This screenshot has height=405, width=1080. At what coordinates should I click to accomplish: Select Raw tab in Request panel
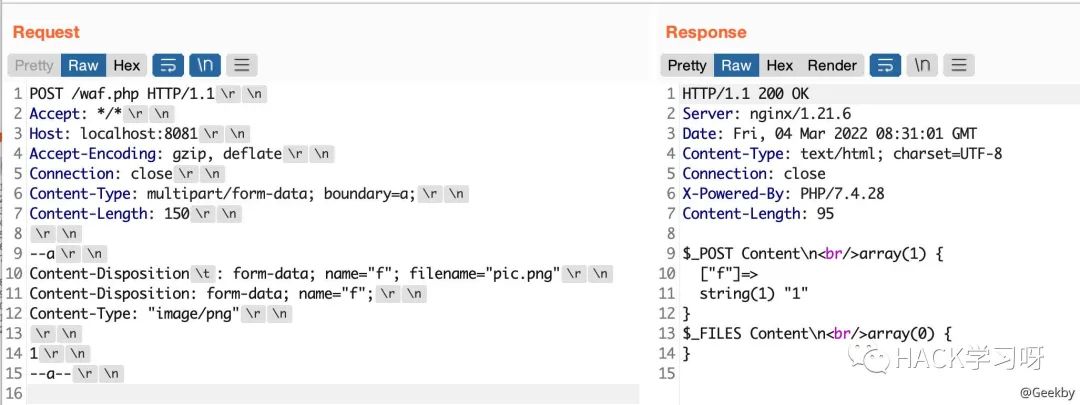click(83, 65)
